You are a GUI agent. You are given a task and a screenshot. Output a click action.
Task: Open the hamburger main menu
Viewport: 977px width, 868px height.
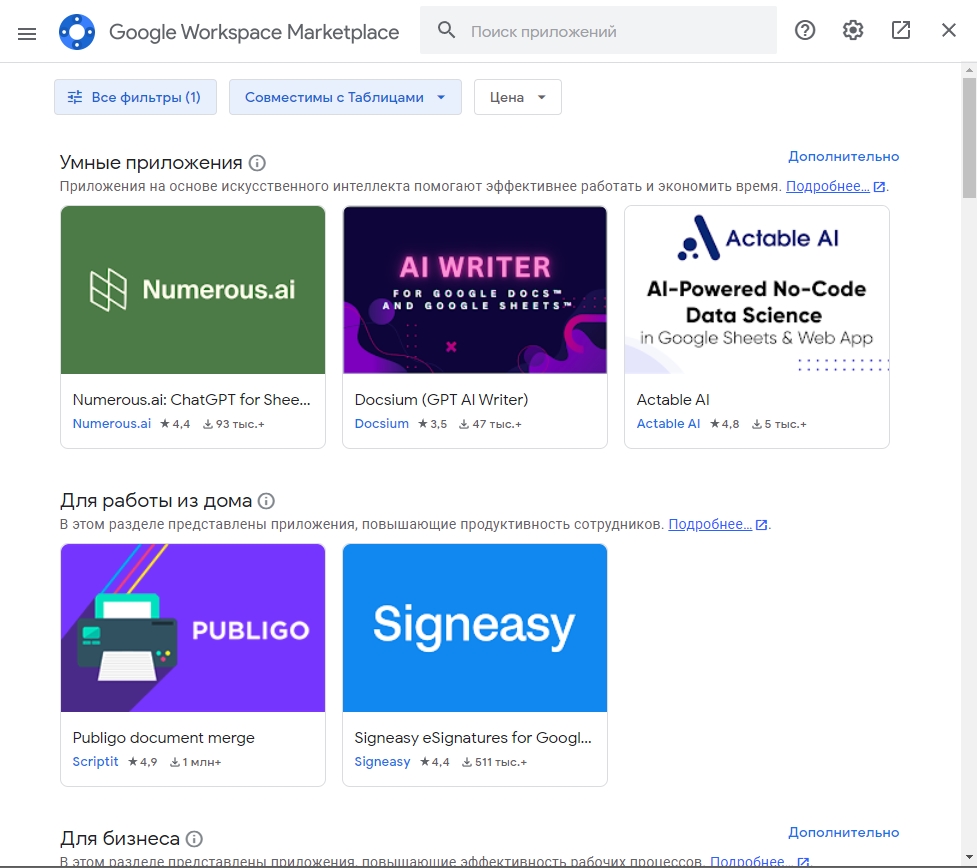coord(27,32)
